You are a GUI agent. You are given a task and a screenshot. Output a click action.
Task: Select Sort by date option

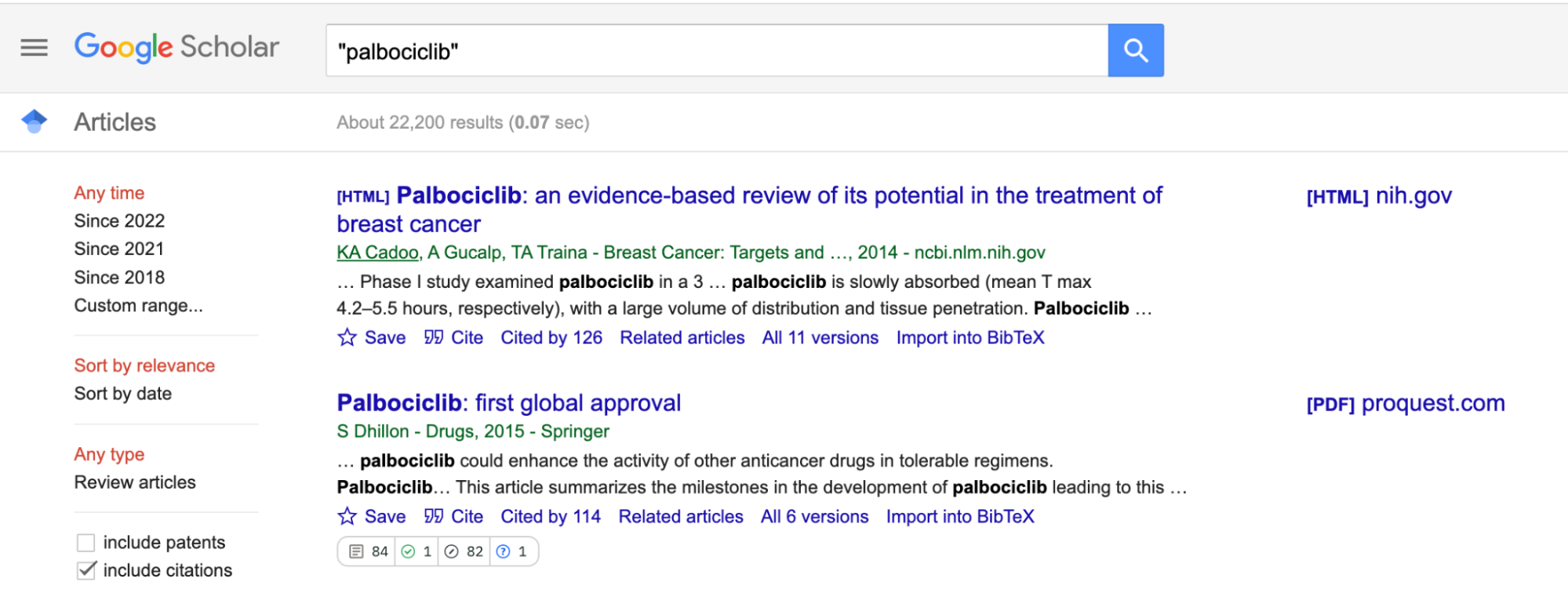pyautogui.click(x=122, y=394)
